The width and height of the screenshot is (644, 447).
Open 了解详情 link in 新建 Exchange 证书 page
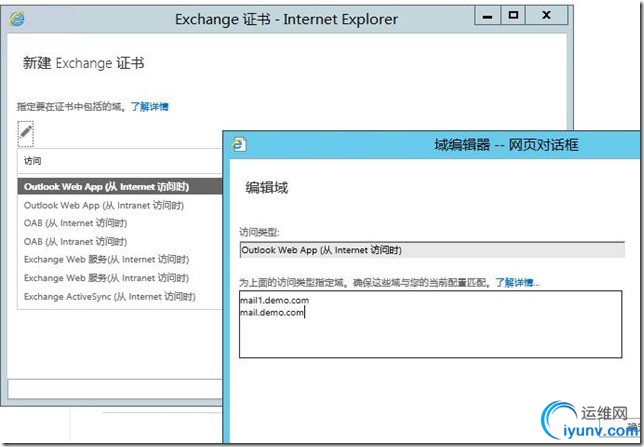pos(150,107)
